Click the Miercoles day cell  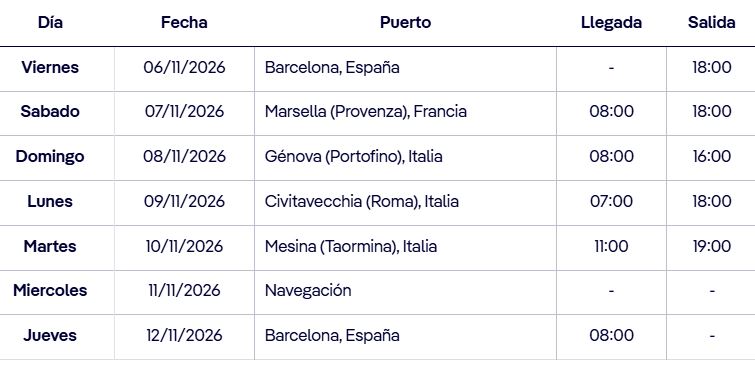[50, 290]
